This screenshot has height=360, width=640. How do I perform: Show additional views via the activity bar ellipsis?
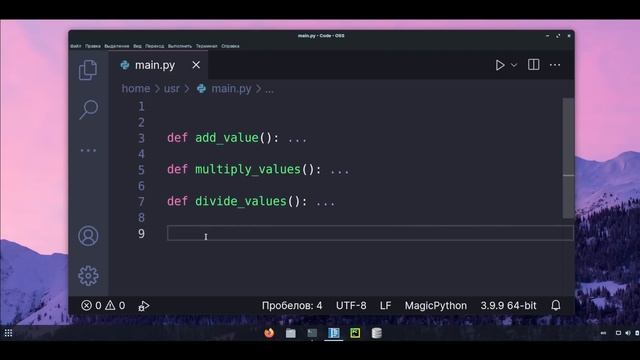tap(88, 150)
